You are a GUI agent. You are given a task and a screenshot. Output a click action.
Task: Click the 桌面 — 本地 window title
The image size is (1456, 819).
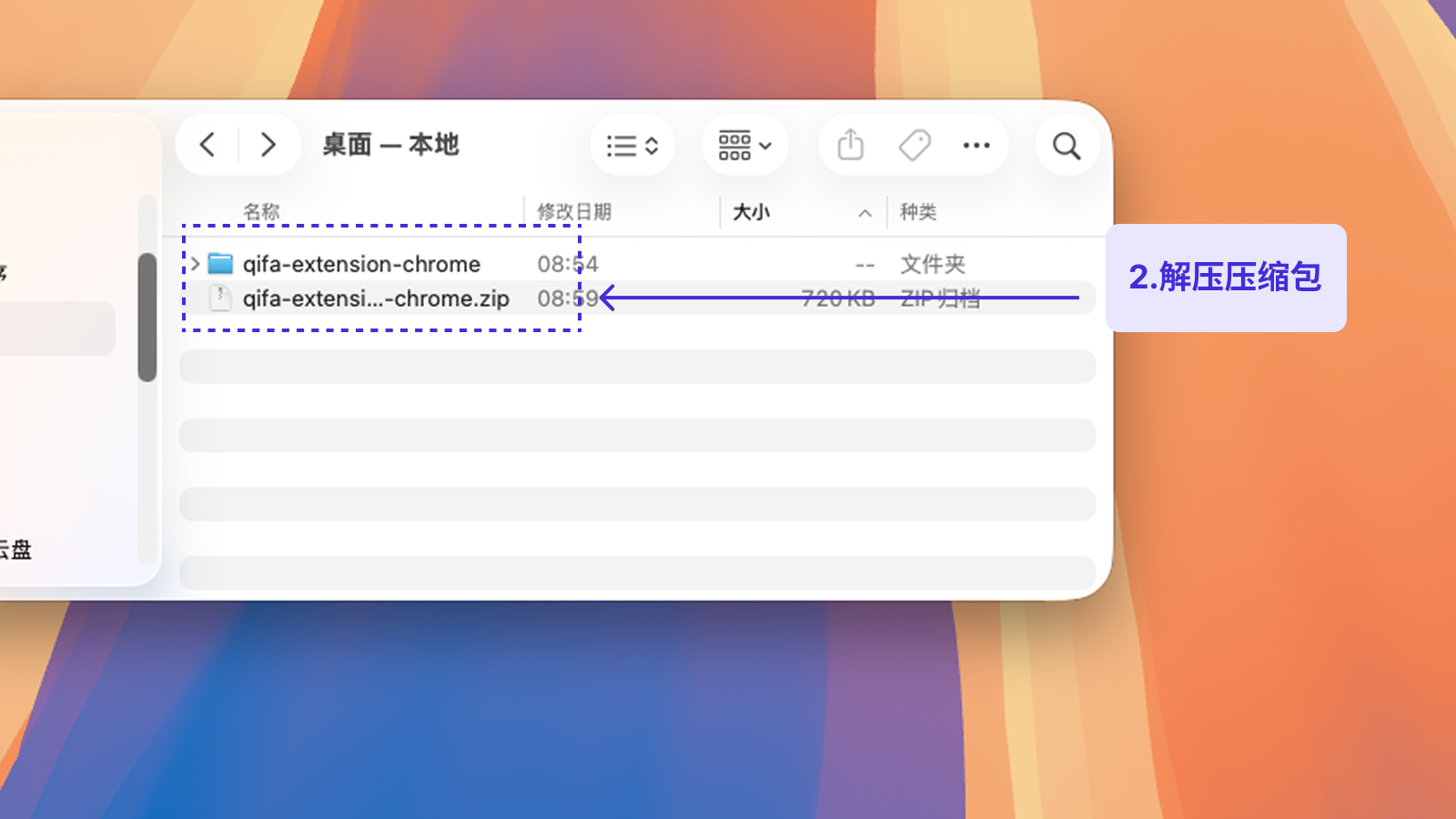390,145
